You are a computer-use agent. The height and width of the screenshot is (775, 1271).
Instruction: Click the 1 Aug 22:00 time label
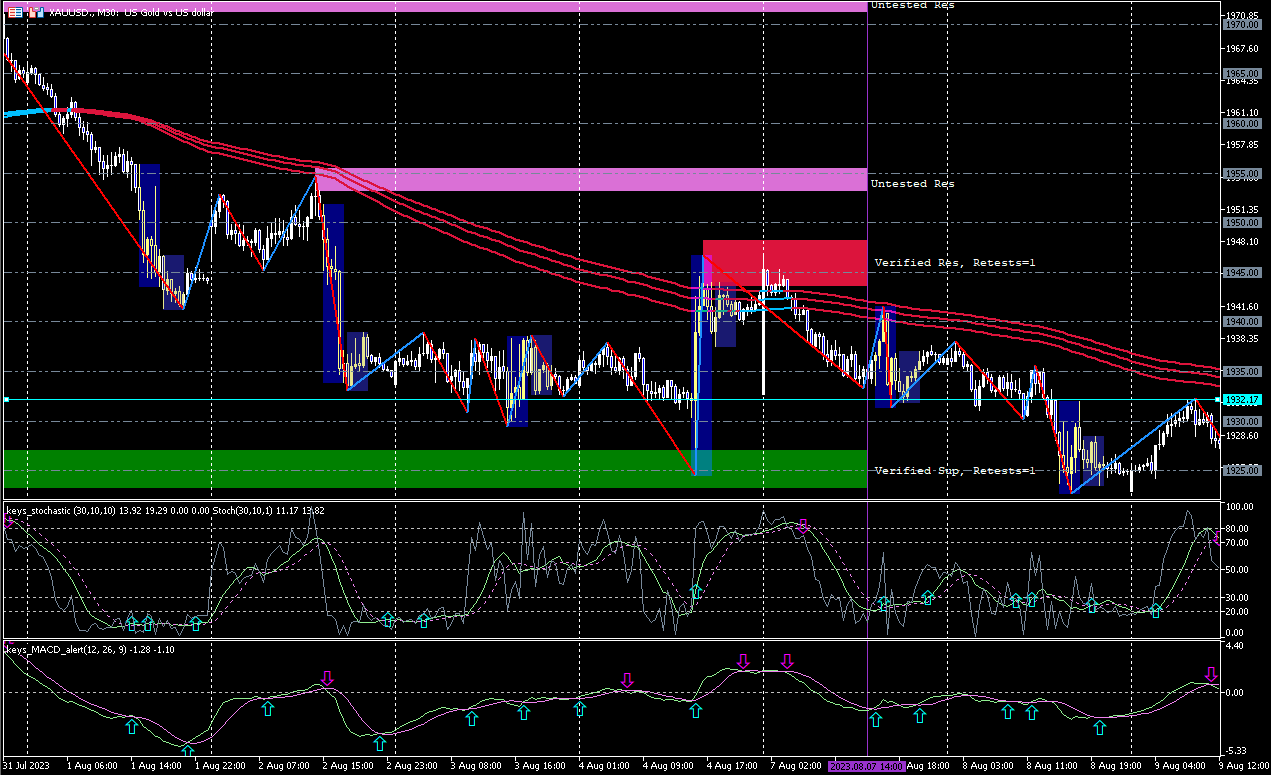click(x=220, y=766)
